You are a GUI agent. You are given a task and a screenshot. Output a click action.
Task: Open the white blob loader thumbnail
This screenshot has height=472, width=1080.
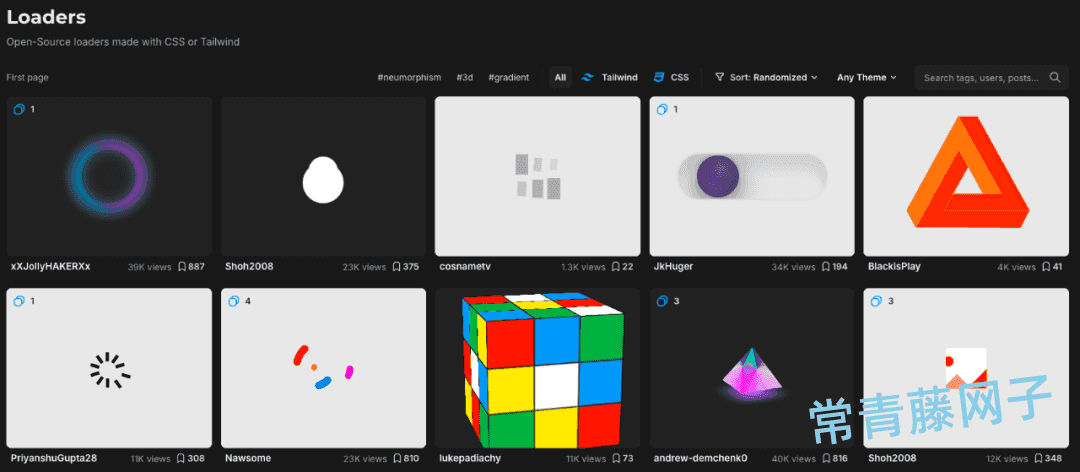(x=324, y=176)
